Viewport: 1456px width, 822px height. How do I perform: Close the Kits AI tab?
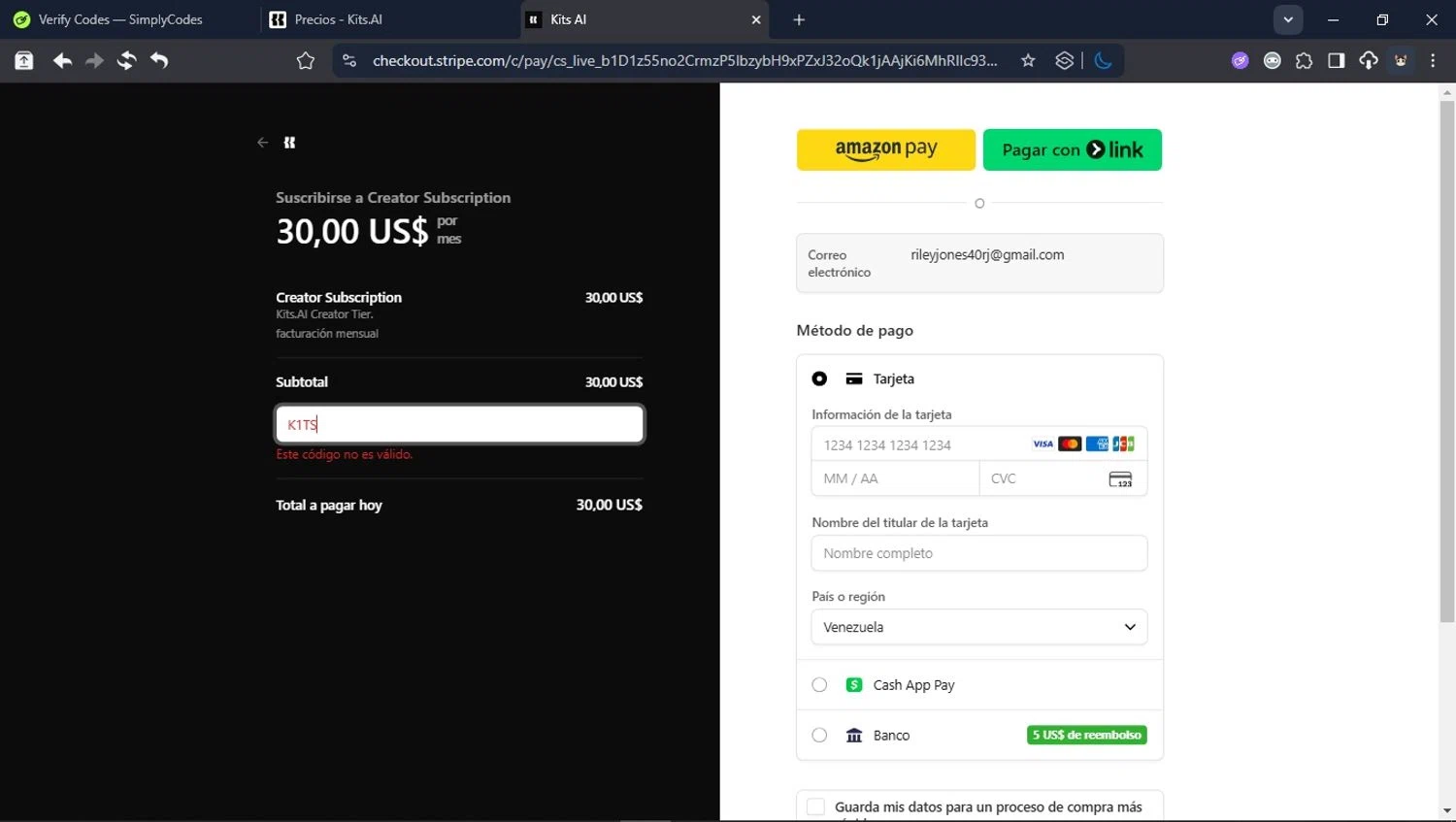click(756, 19)
